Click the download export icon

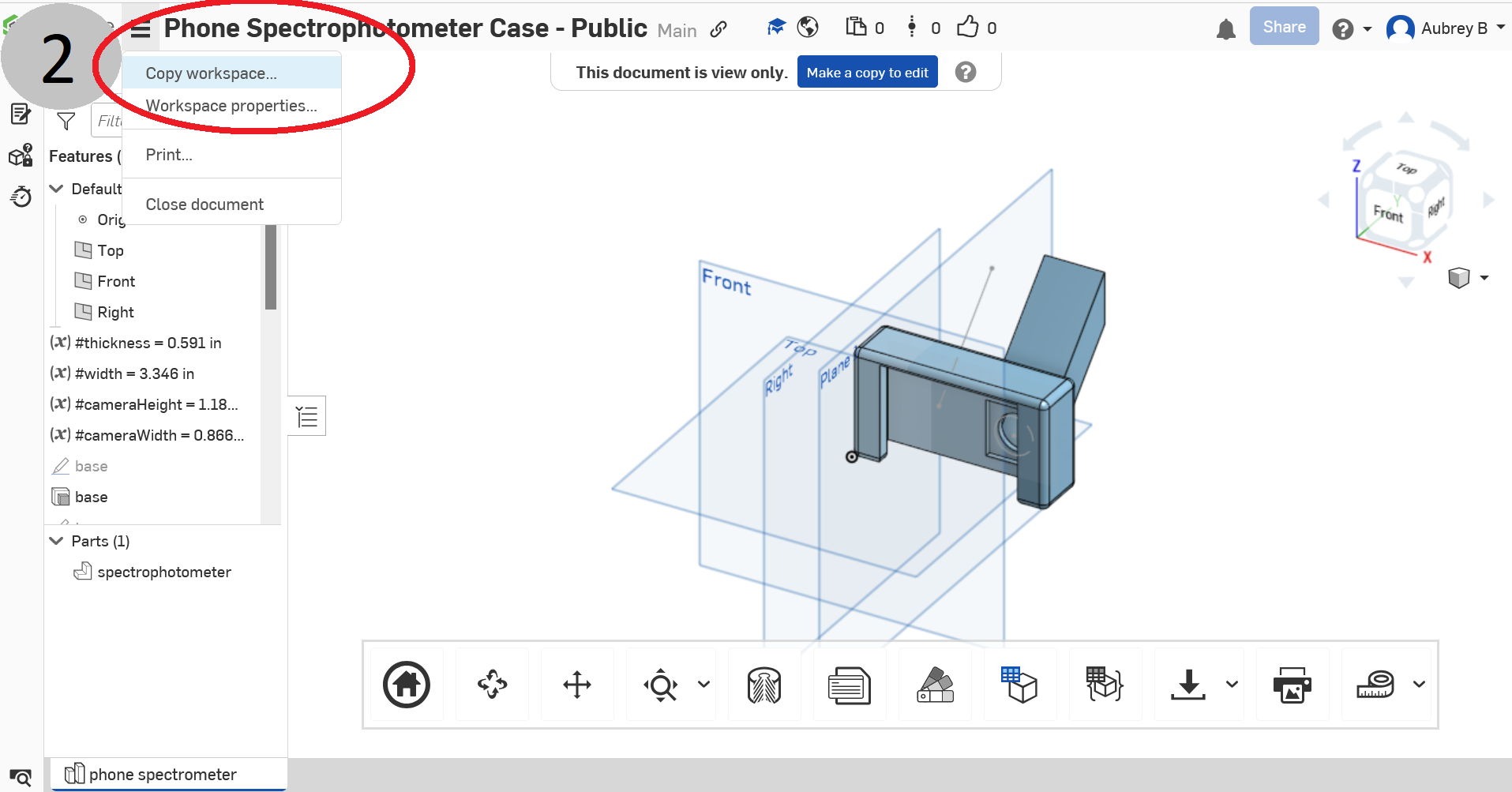[1188, 685]
